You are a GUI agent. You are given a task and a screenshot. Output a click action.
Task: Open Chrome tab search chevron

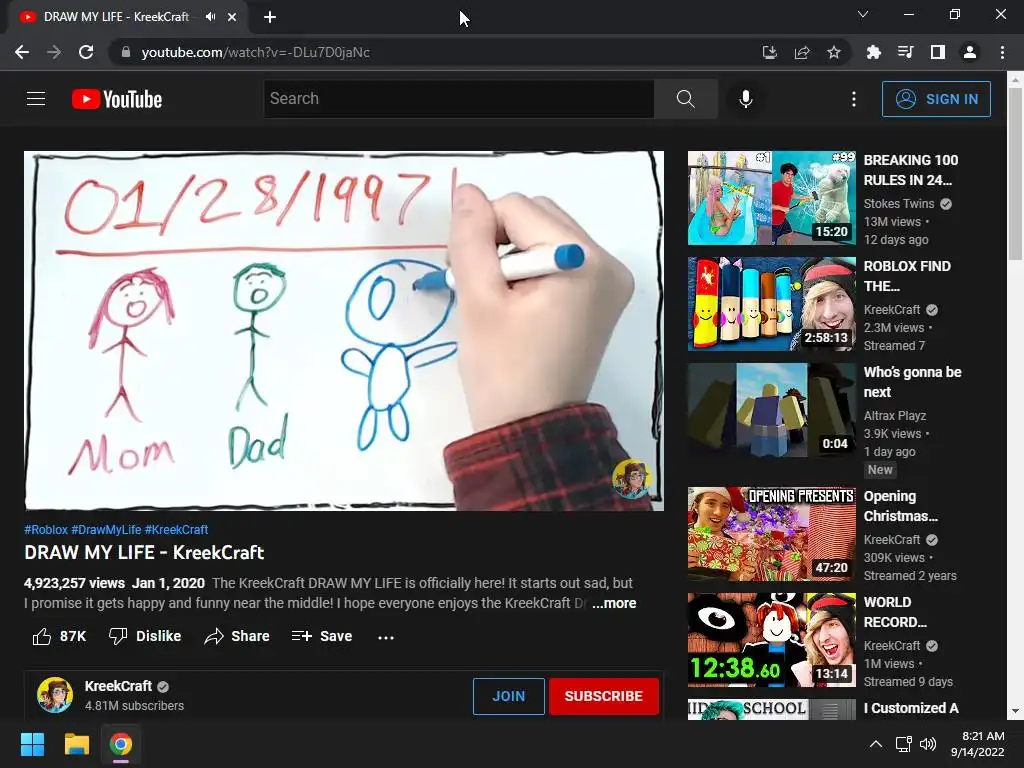tap(863, 14)
